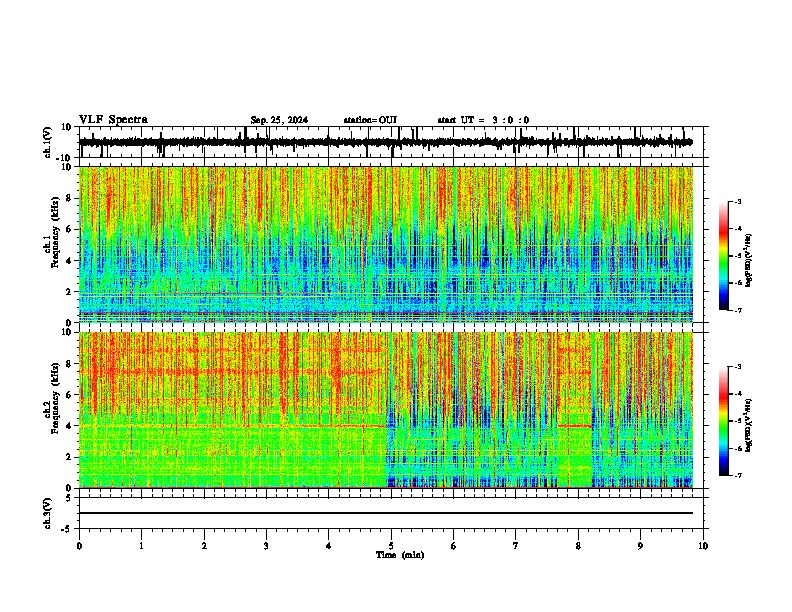Click the "-5" tick on ch.3(V) axis

[68, 529]
